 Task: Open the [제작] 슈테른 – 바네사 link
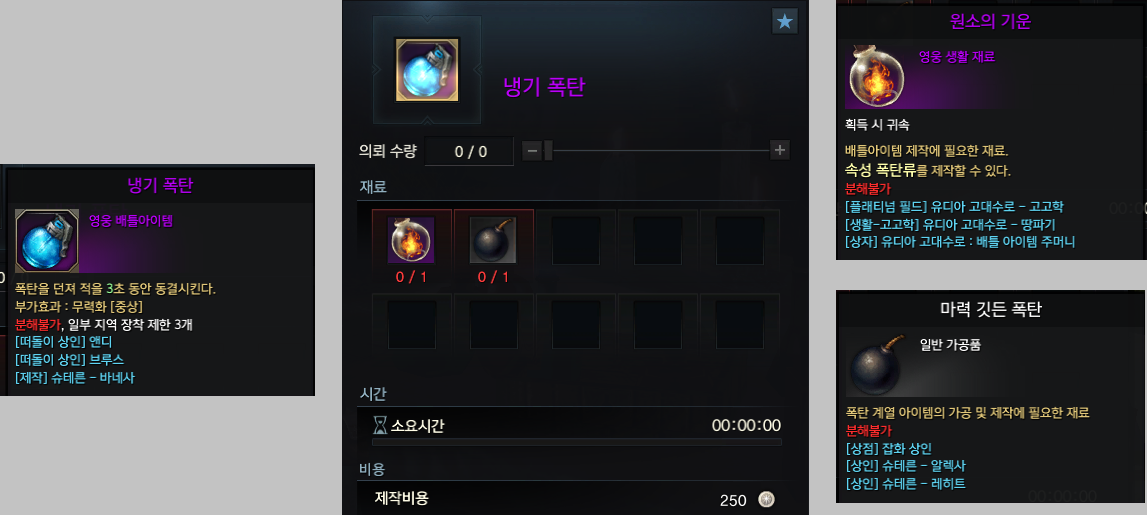[x=75, y=377]
